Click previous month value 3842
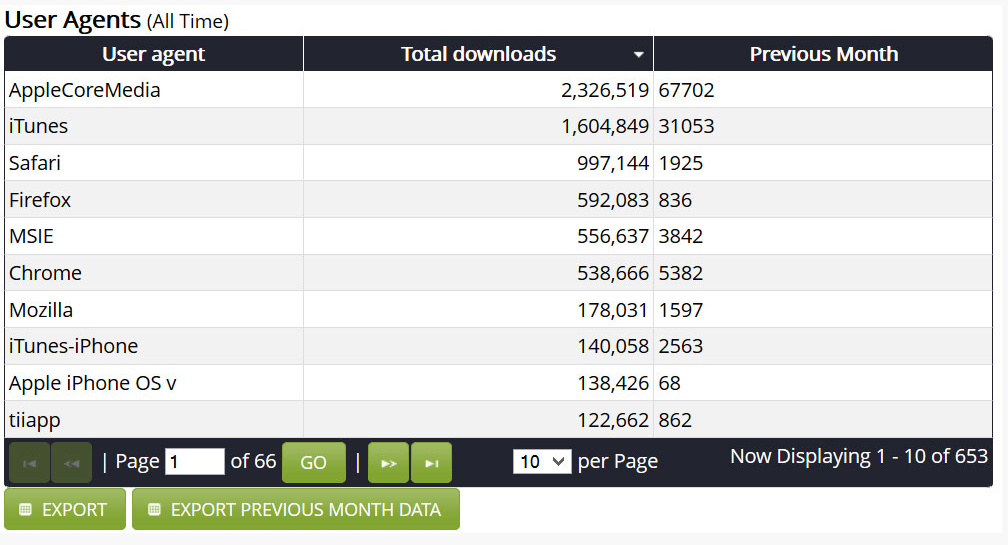 point(680,236)
